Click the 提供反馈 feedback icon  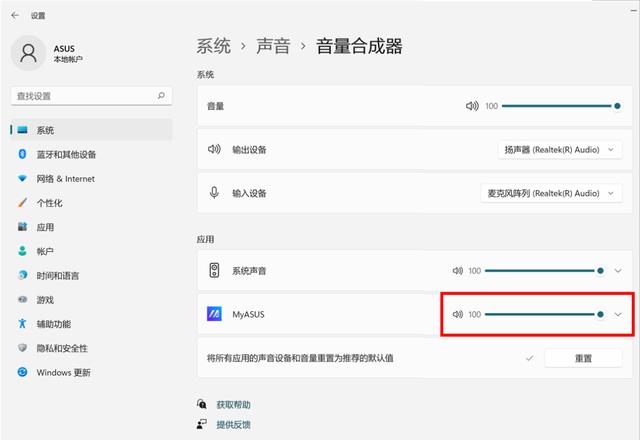click(202, 424)
